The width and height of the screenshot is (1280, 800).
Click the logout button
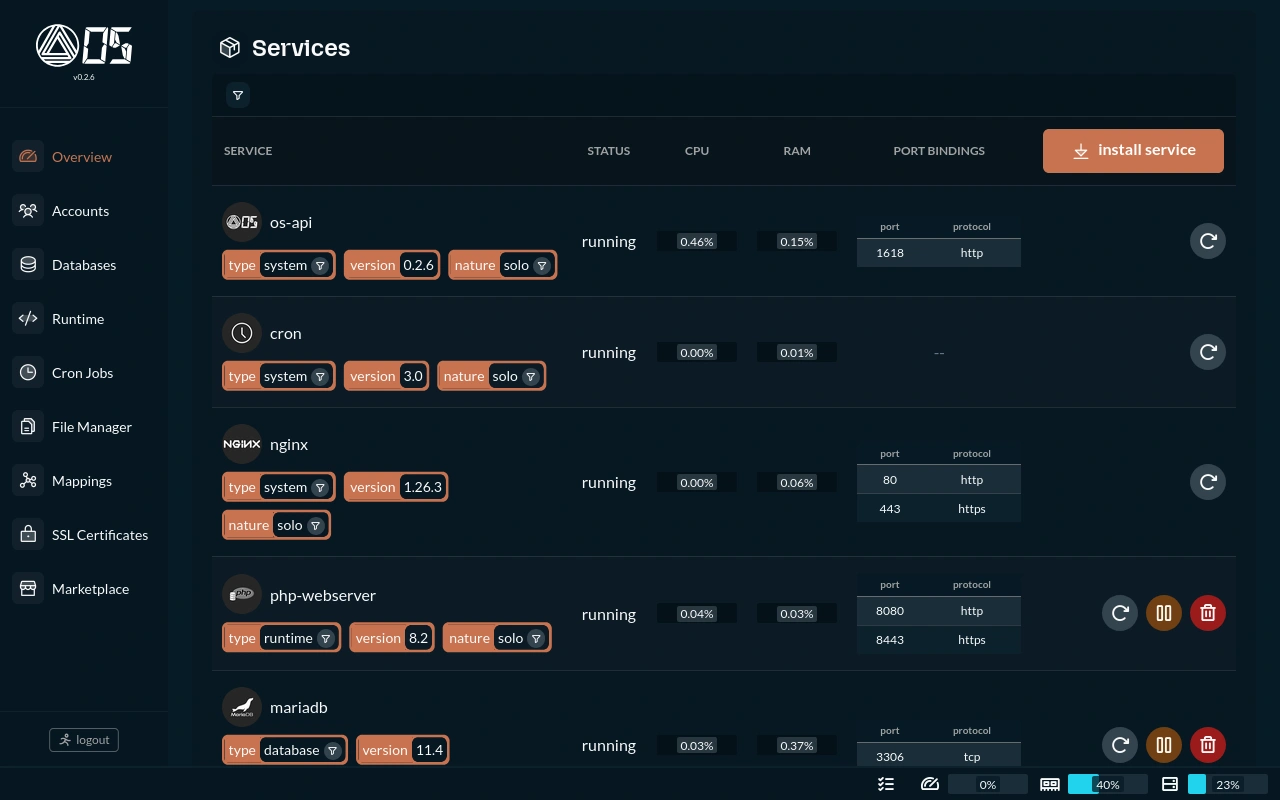pyautogui.click(x=84, y=740)
